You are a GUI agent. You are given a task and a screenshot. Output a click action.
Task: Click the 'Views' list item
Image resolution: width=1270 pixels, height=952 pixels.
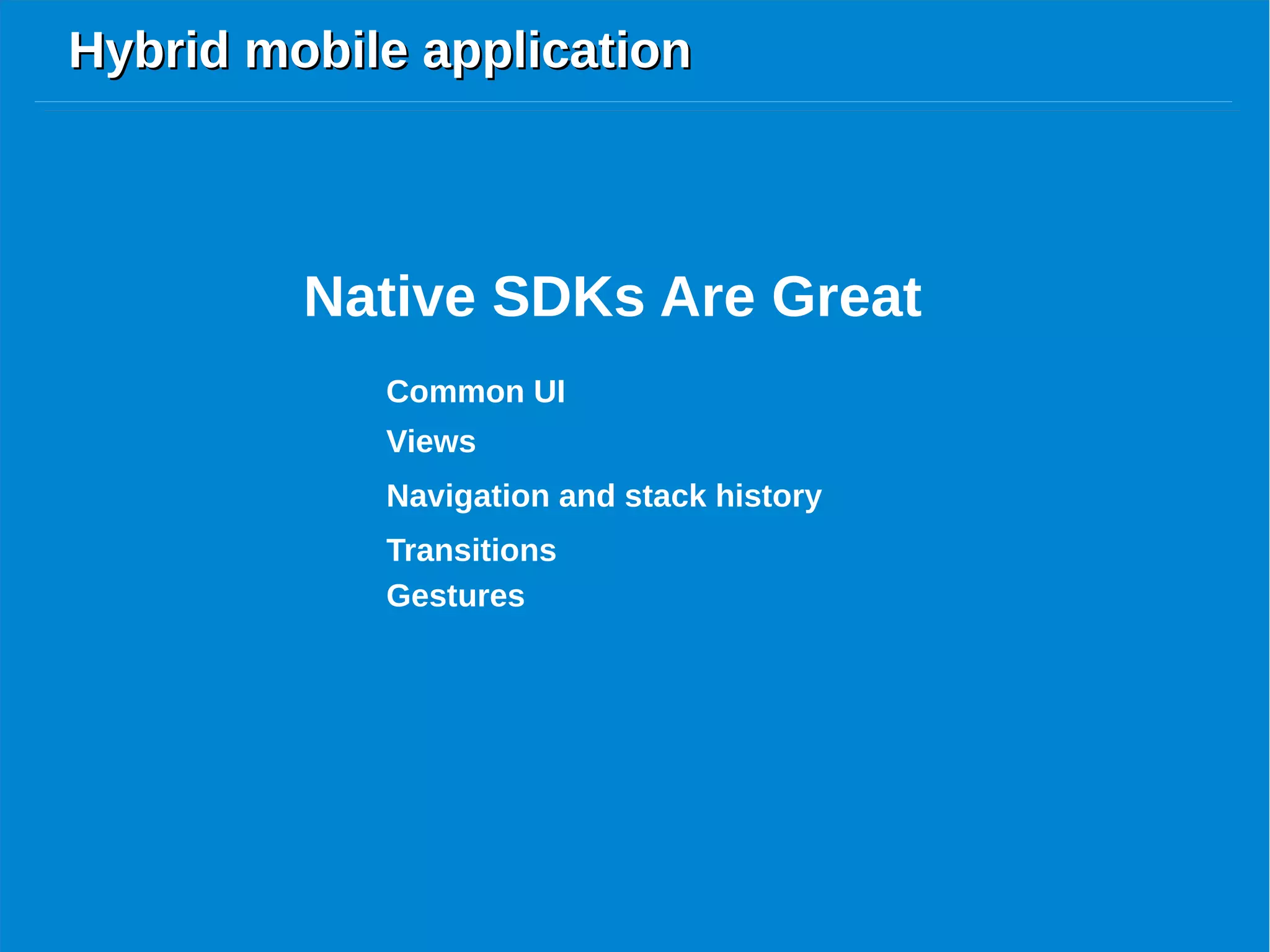coord(430,442)
